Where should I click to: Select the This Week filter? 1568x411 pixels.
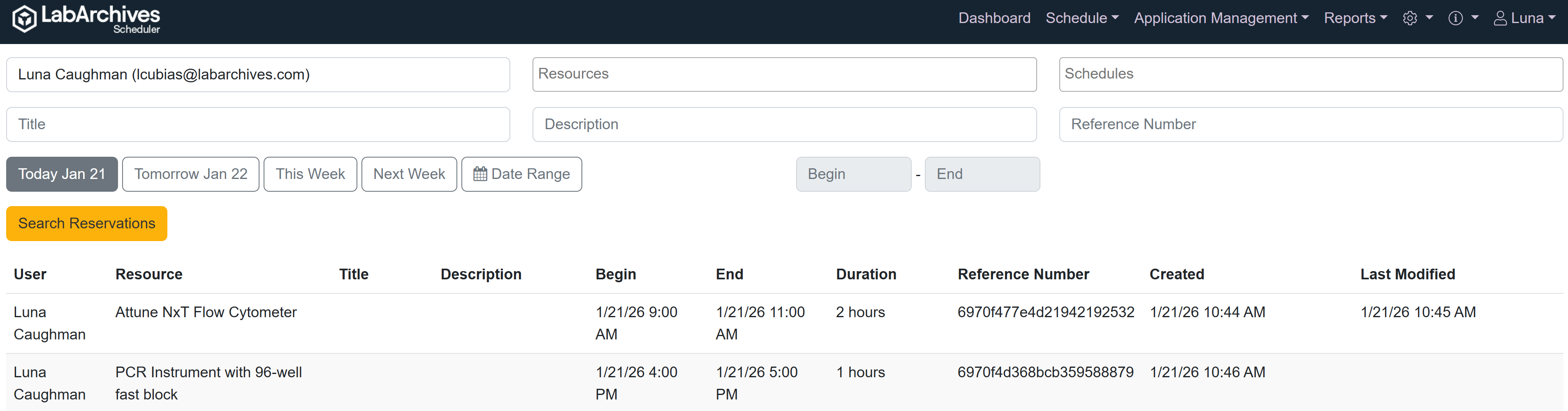pyautogui.click(x=310, y=174)
